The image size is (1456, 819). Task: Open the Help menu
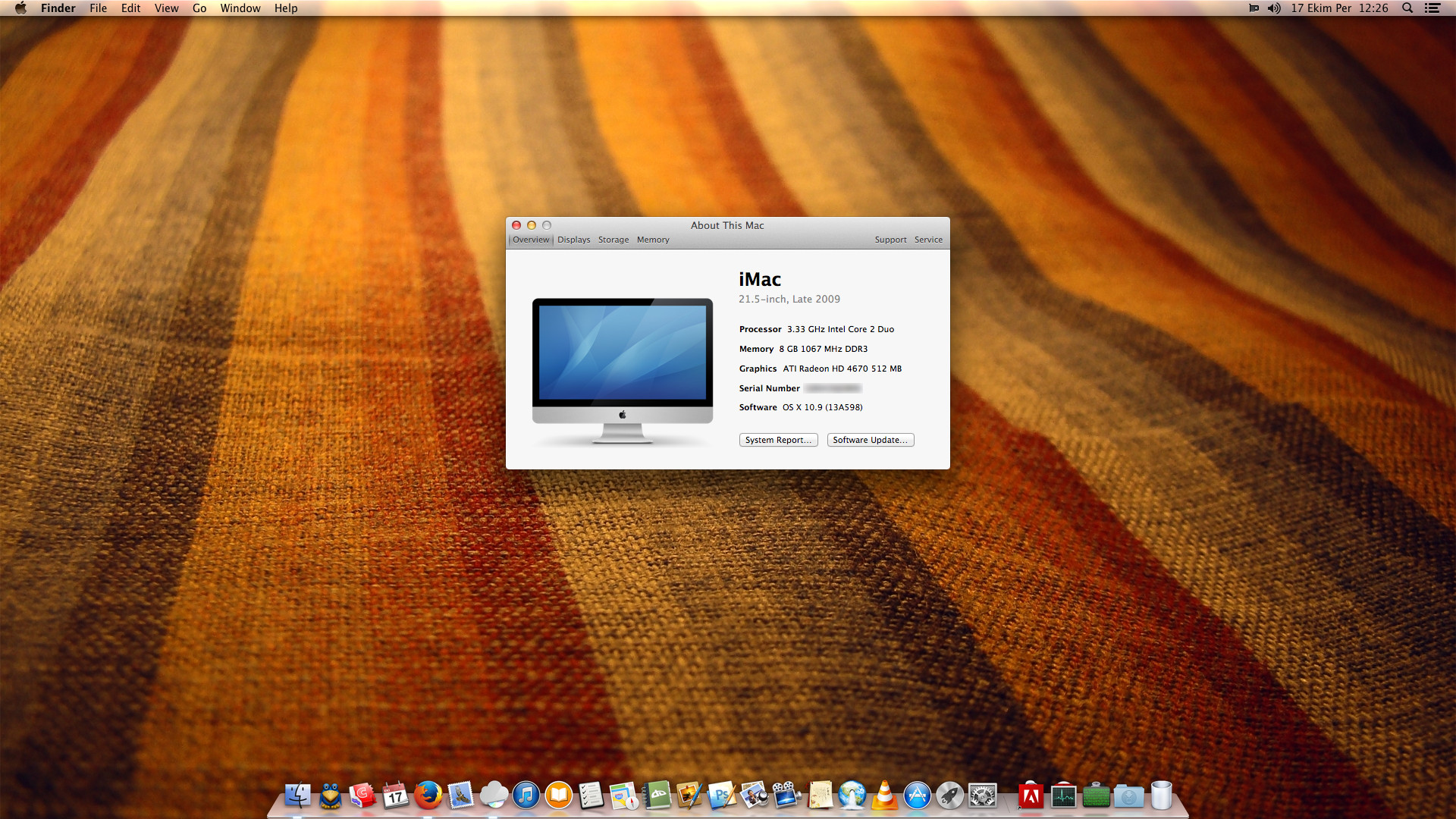coord(286,8)
